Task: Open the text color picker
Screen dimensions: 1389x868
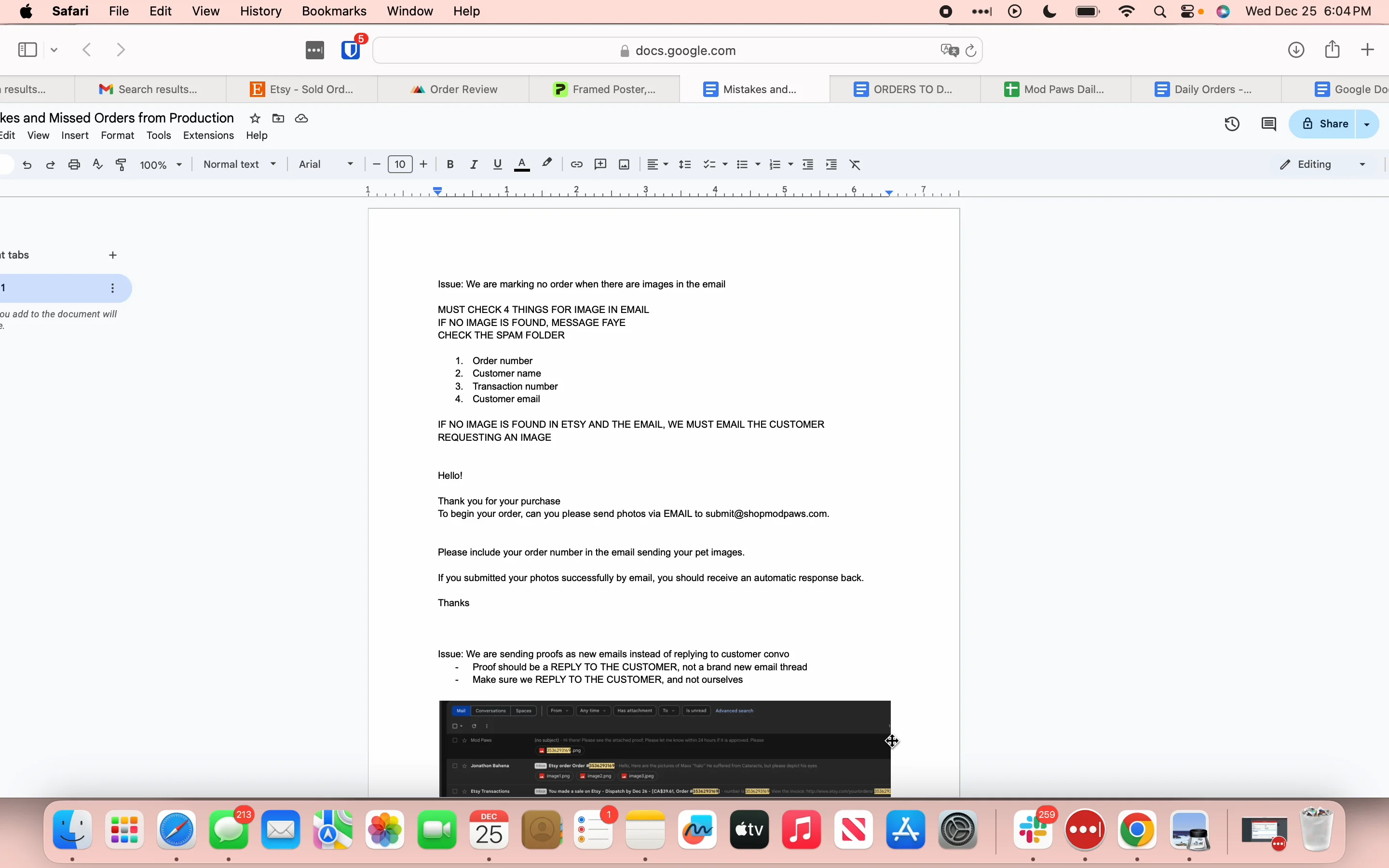Action: (x=522, y=165)
